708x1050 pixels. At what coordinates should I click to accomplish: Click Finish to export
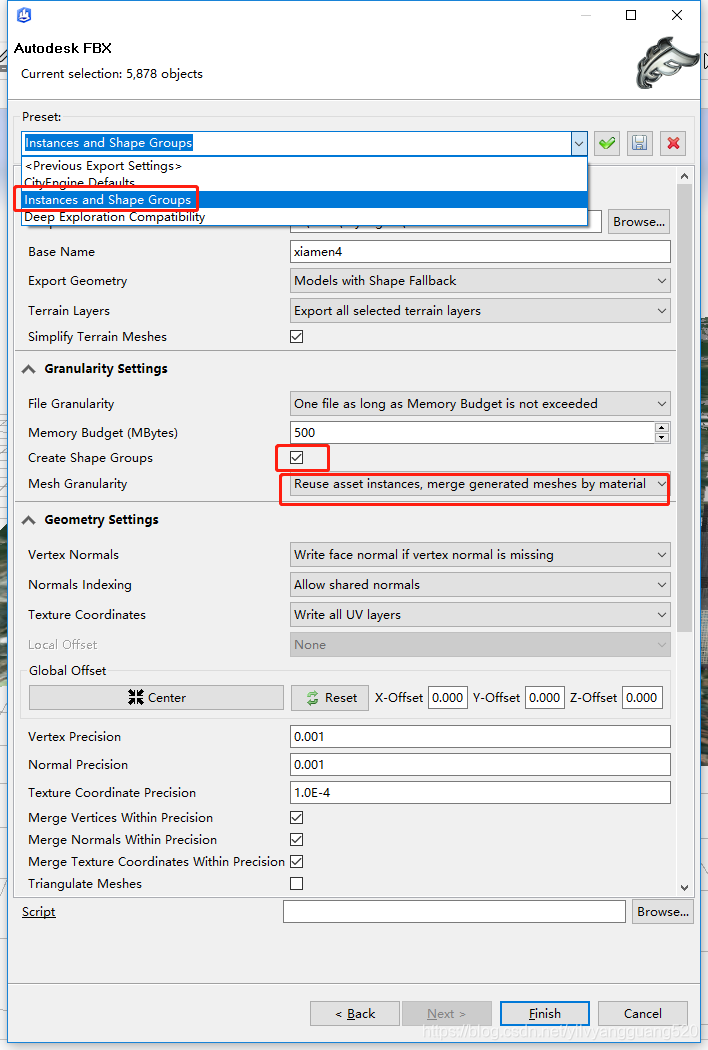[x=545, y=1014]
